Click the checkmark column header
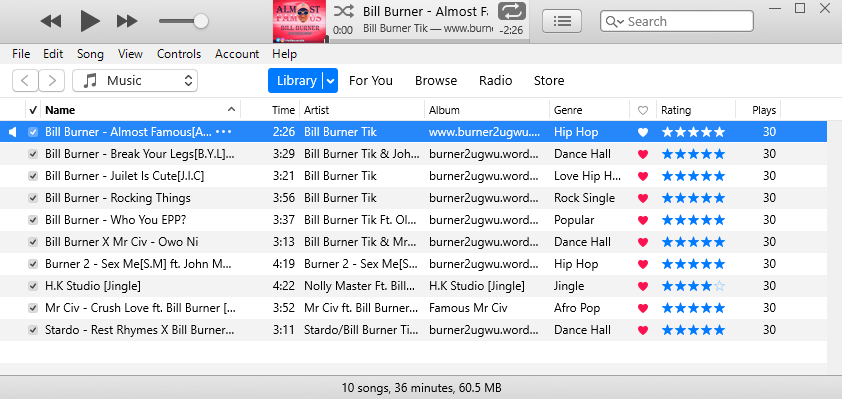Image resolution: width=842 pixels, height=399 pixels. tap(33, 110)
